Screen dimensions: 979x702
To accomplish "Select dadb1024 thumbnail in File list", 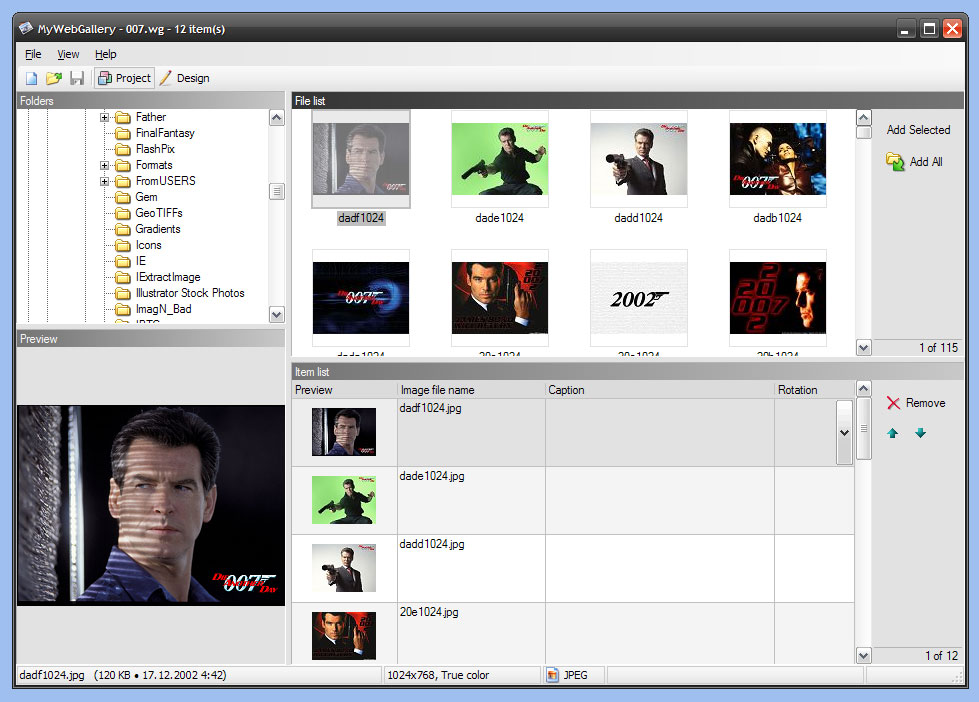I will click(x=777, y=159).
